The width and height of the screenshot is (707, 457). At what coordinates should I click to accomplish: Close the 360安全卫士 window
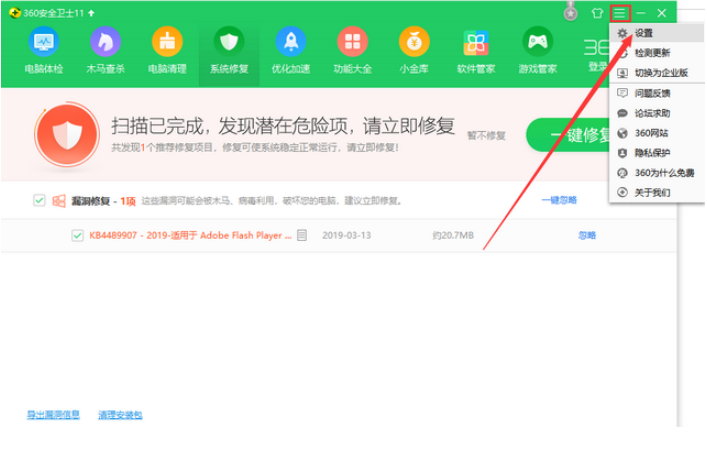(661, 13)
